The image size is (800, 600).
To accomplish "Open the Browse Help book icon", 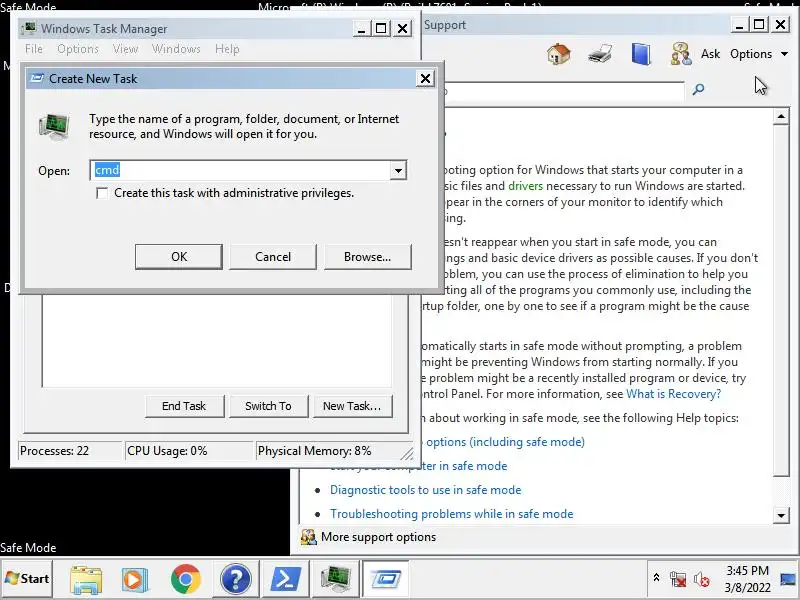I will point(641,54).
